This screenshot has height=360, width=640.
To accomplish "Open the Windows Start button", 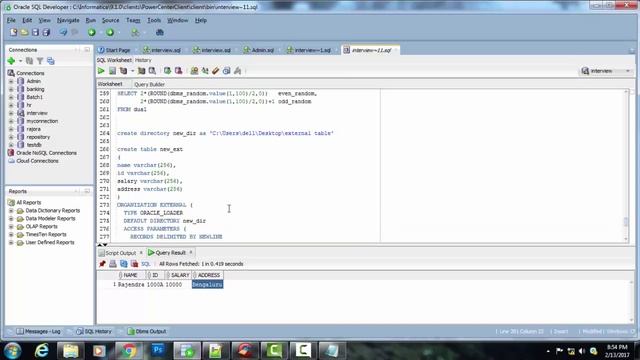I will coord(13,350).
